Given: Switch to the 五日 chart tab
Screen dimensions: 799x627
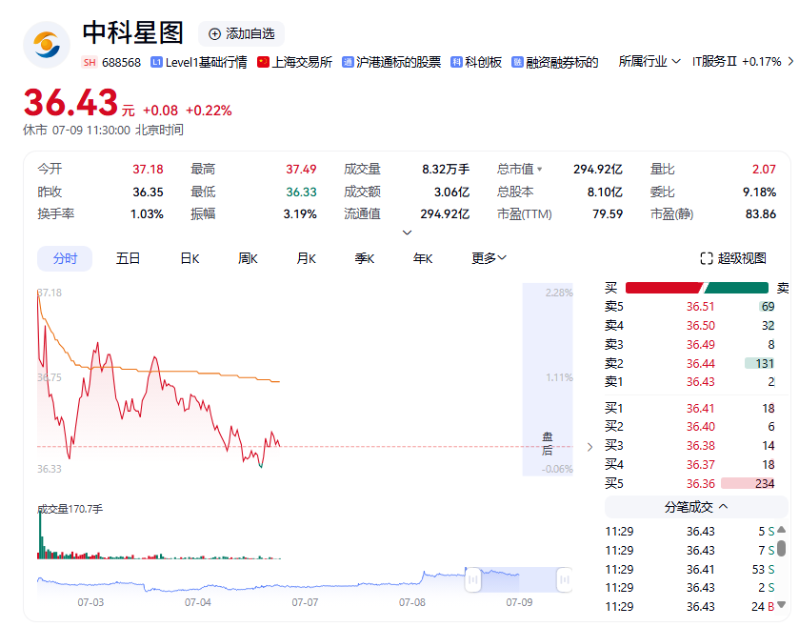Looking at the screenshot, I should pyautogui.click(x=127, y=258).
